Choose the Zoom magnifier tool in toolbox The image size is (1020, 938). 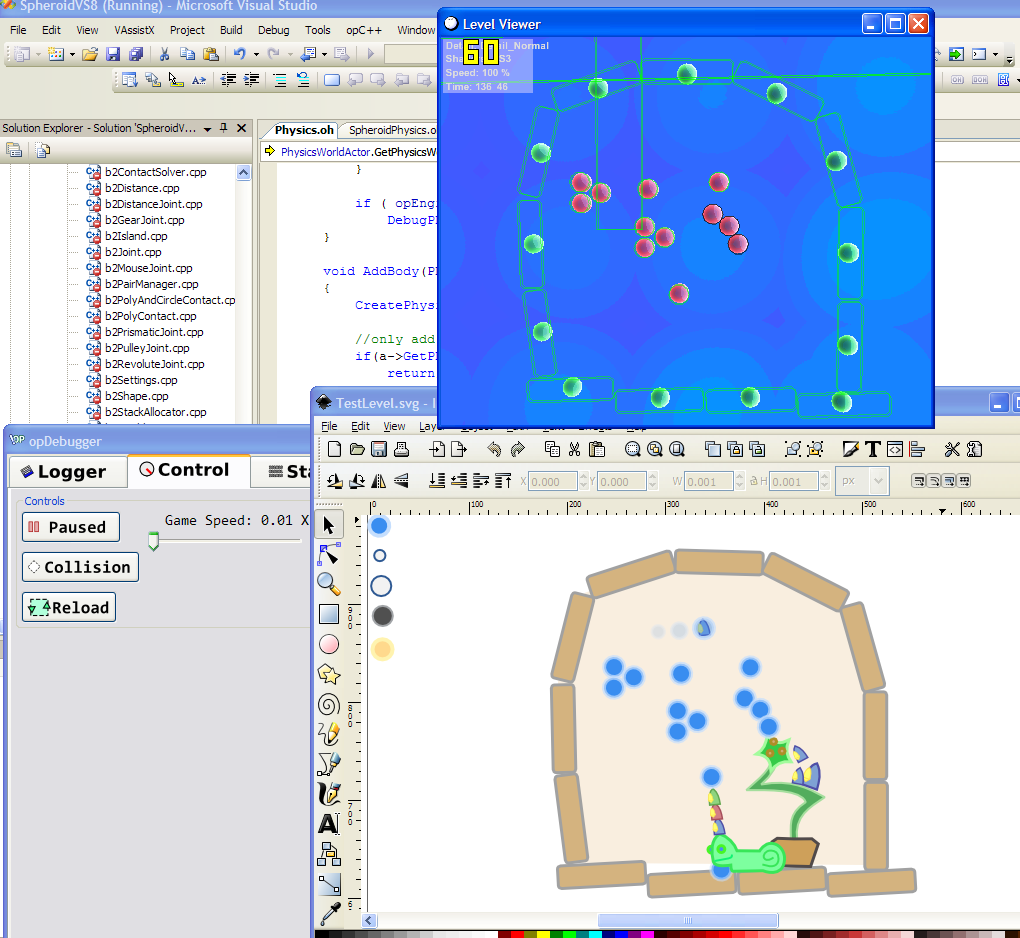click(x=329, y=583)
